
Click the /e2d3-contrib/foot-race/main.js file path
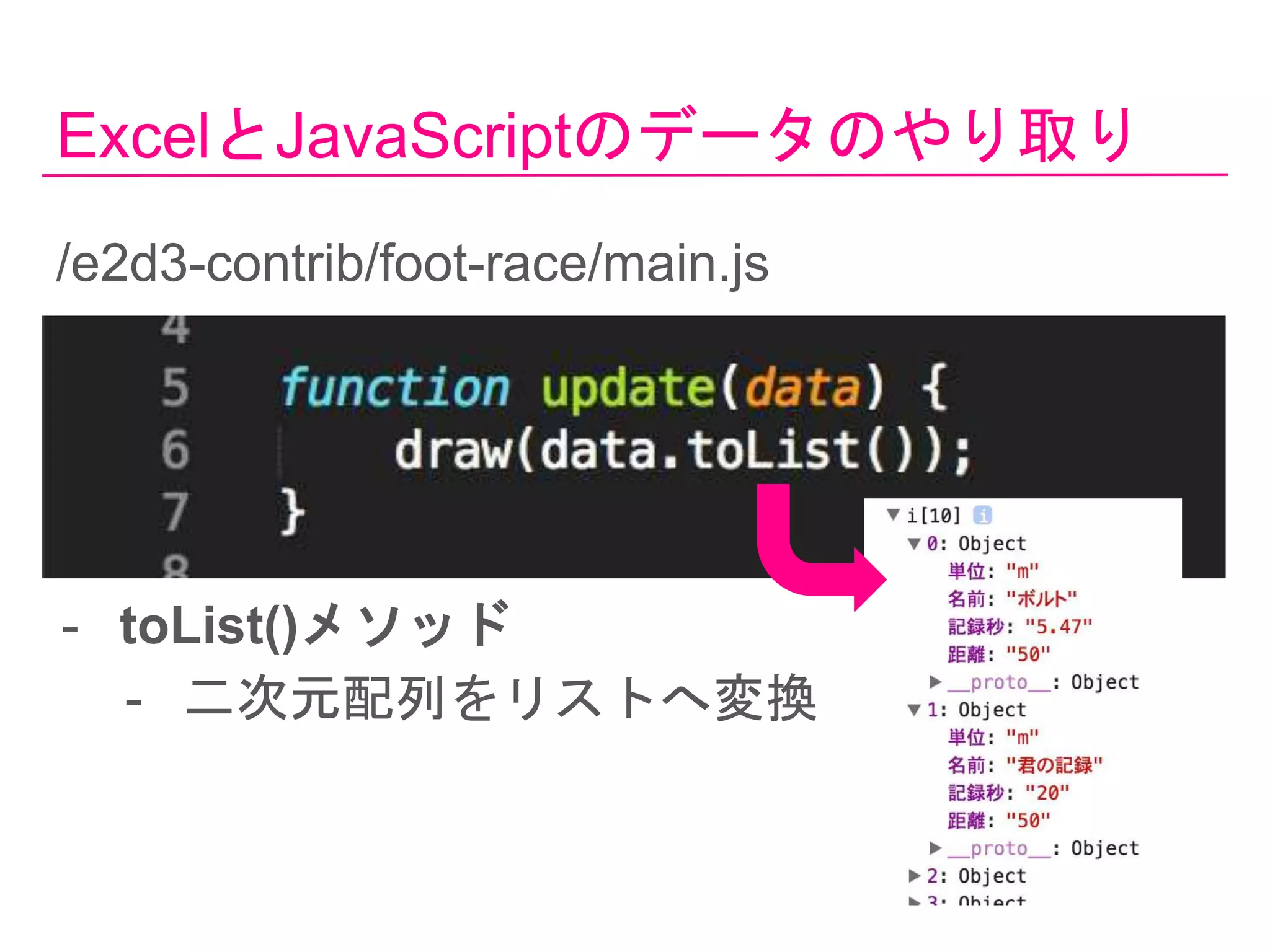coord(412,263)
